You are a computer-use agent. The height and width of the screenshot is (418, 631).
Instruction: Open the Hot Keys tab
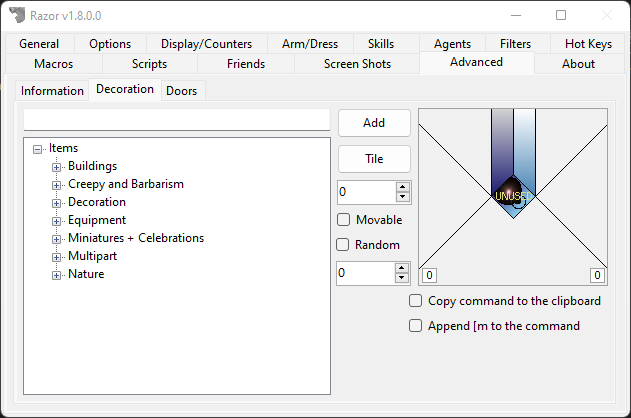pyautogui.click(x=588, y=44)
